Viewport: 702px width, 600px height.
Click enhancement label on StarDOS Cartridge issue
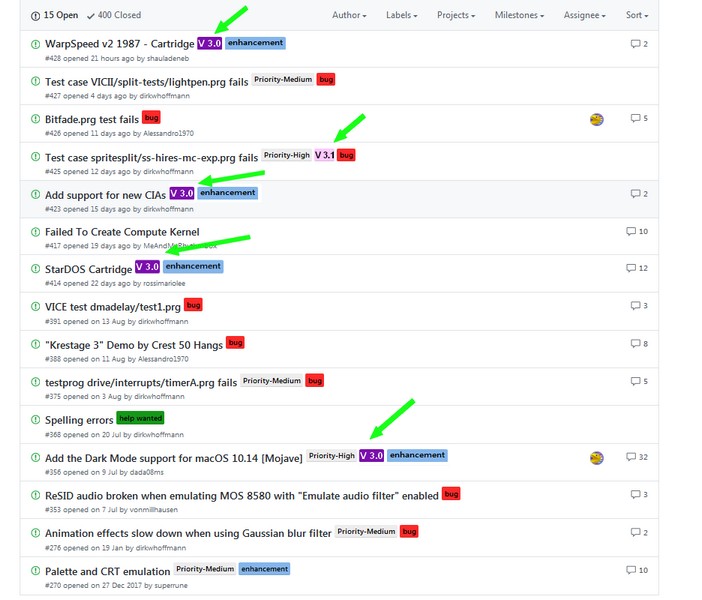pyautogui.click(x=193, y=266)
